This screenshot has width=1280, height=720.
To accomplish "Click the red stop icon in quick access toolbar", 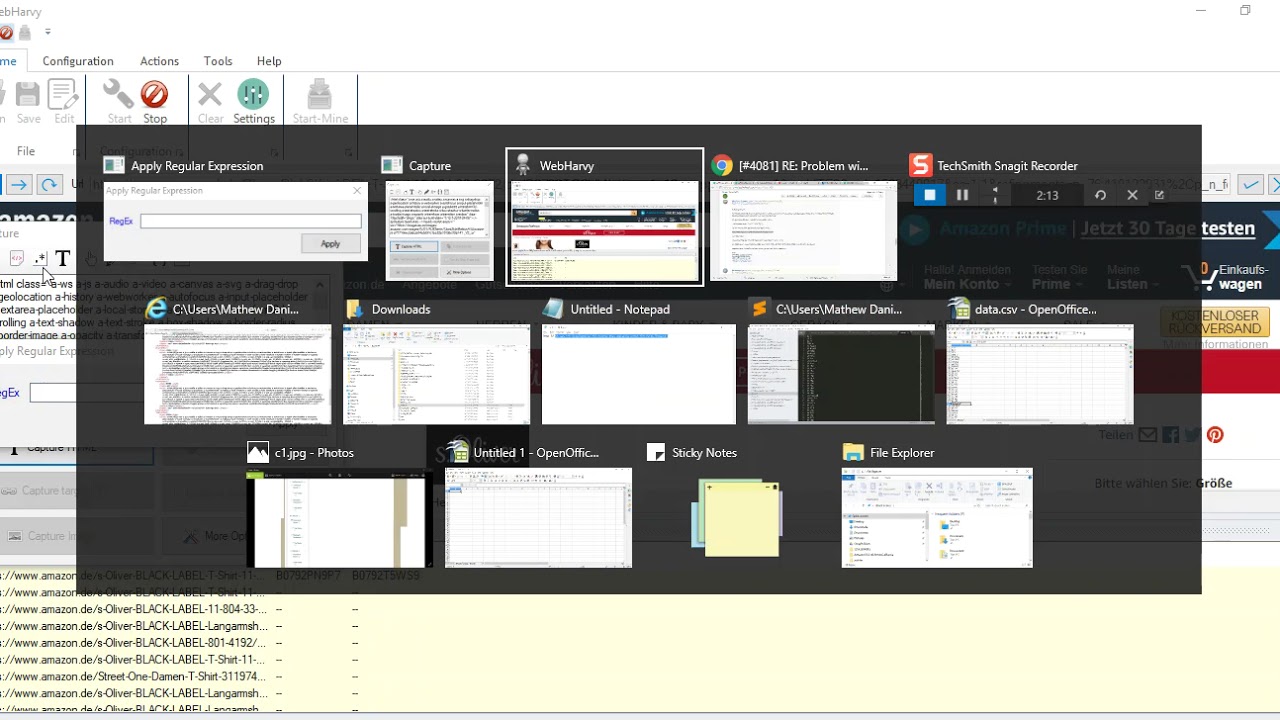I will (5, 33).
